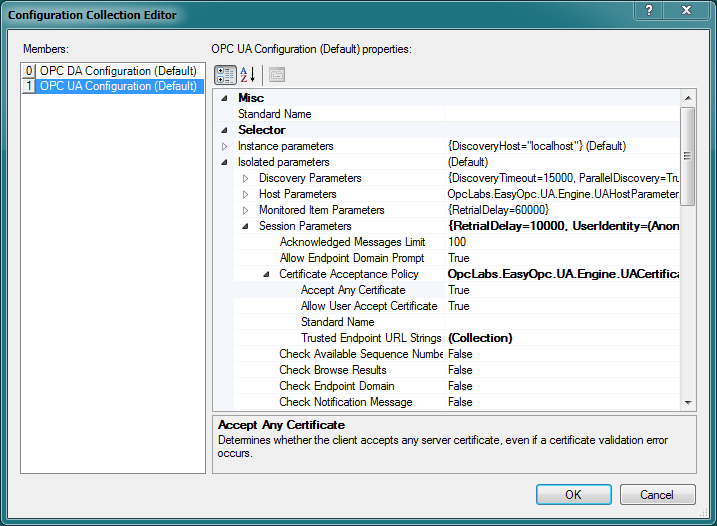717x526 pixels.
Task: Collapse Session Parameters node
Action: pyautogui.click(x=245, y=226)
